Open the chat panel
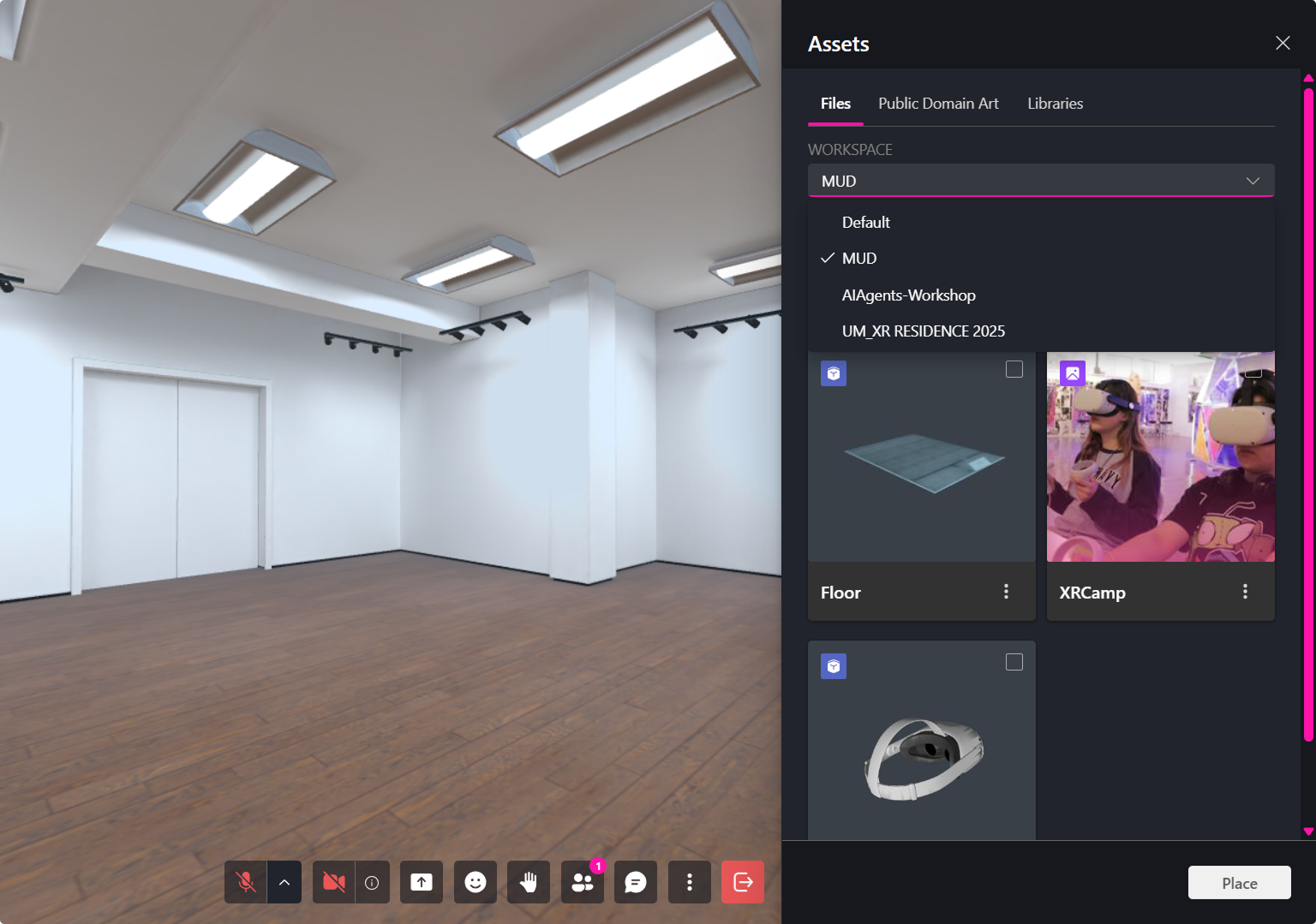 point(636,882)
